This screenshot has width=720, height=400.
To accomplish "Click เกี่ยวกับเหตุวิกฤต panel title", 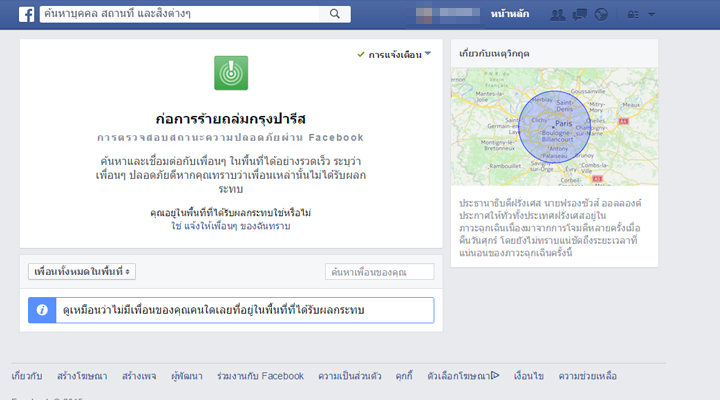I will click(x=494, y=54).
